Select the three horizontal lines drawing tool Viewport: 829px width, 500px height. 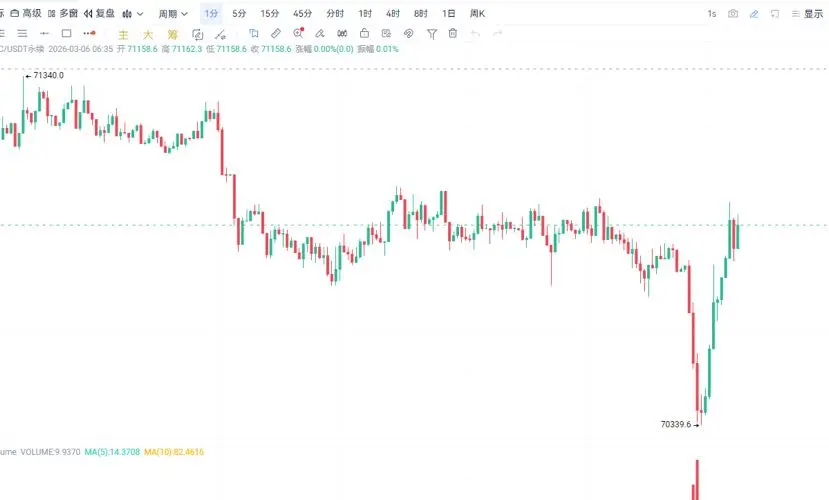22,34
